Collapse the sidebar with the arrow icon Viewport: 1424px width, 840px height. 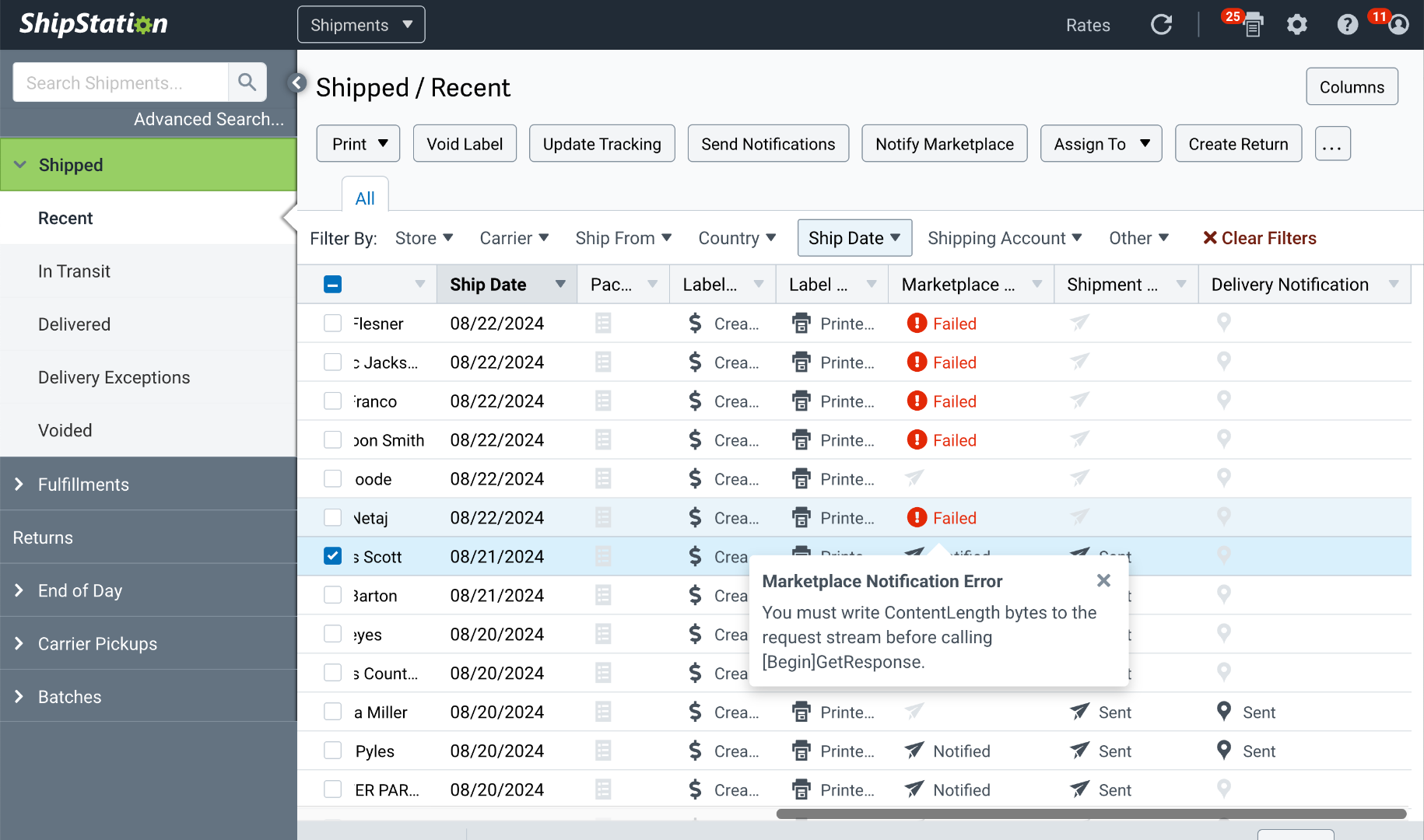click(296, 82)
